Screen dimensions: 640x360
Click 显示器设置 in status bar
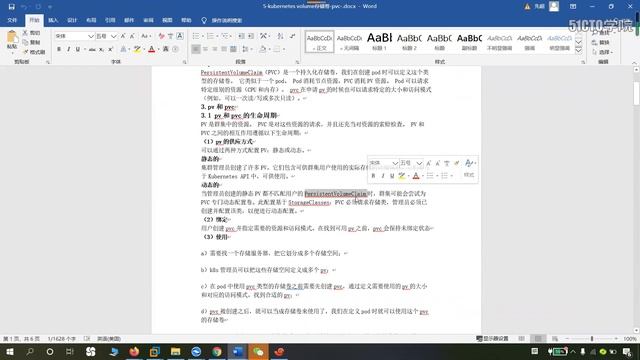[493, 339]
